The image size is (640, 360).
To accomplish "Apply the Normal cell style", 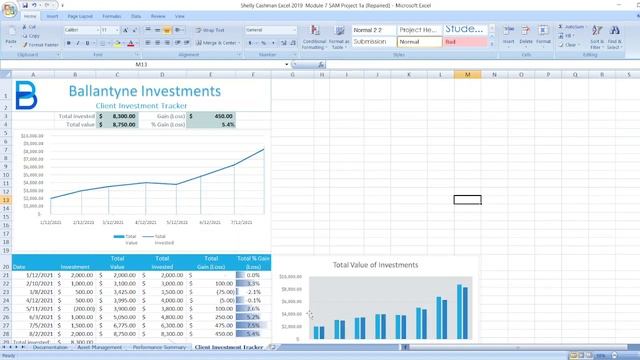I will click(420, 42).
